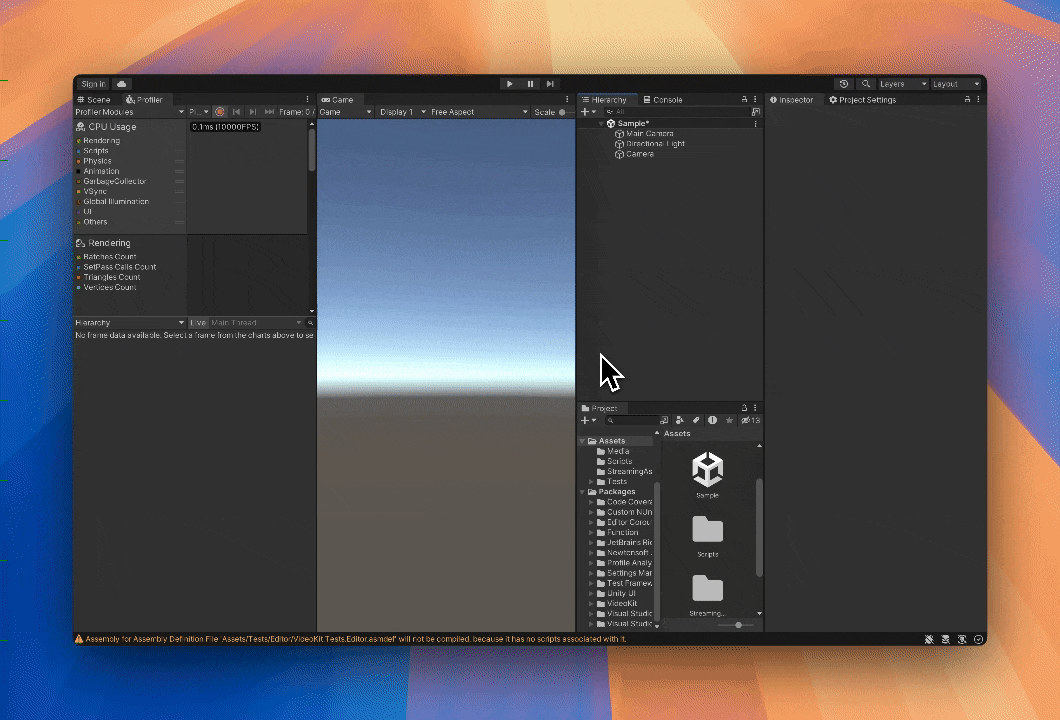Select Directional Light in the Hierarchy

coord(655,144)
